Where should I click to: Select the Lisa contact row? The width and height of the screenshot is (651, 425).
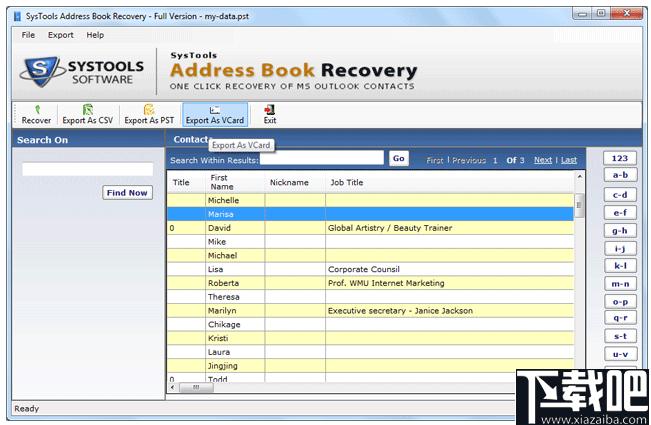tap(371, 269)
